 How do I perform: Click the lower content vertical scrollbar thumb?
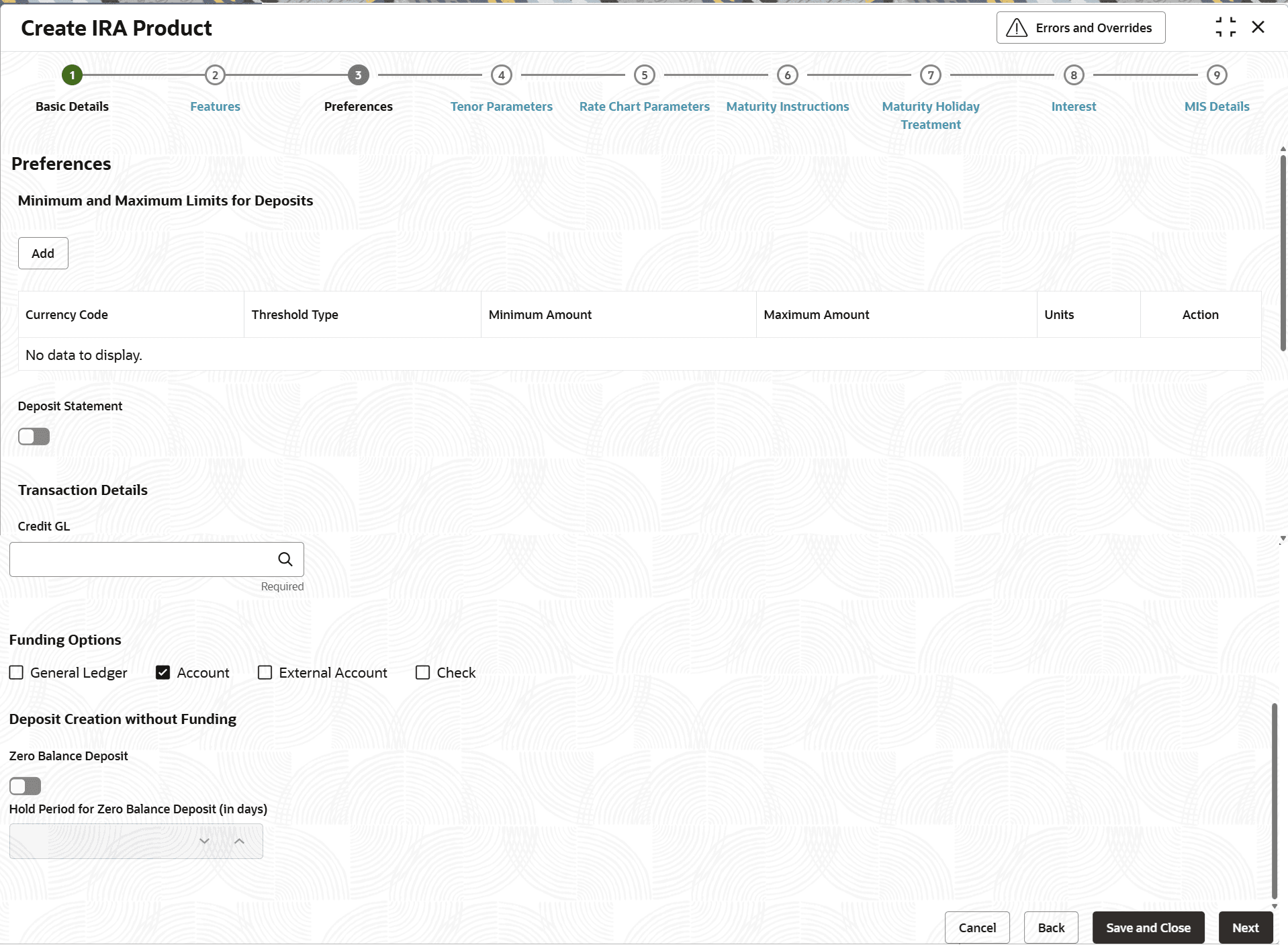[x=1274, y=801]
